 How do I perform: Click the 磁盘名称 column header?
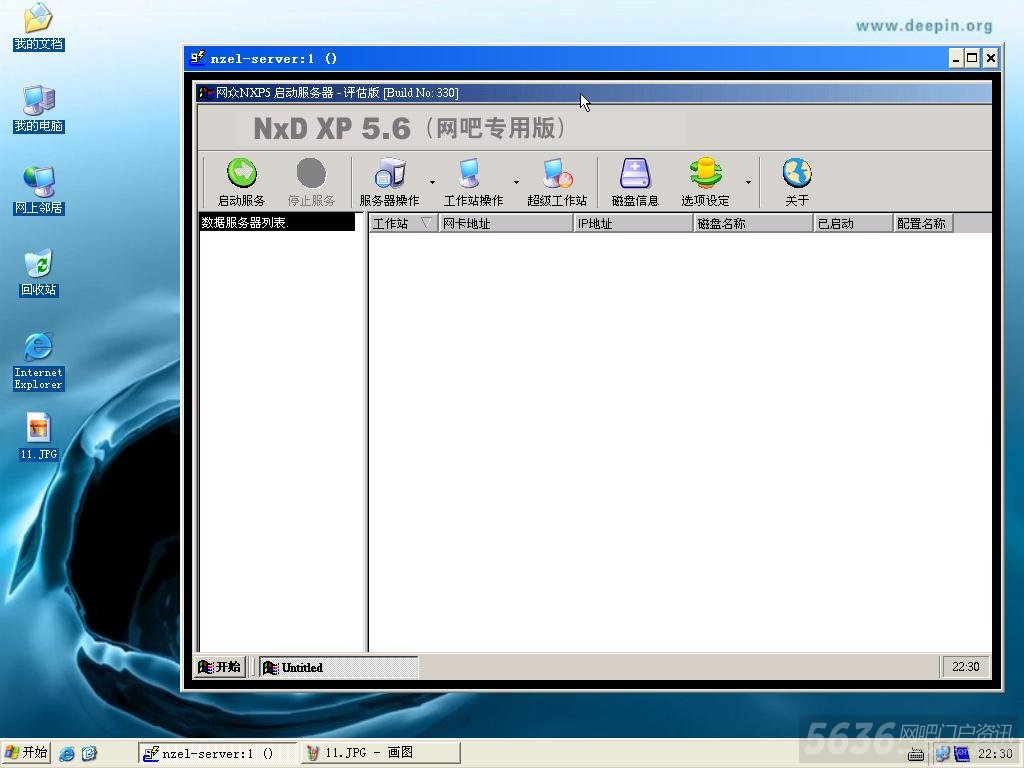point(753,223)
